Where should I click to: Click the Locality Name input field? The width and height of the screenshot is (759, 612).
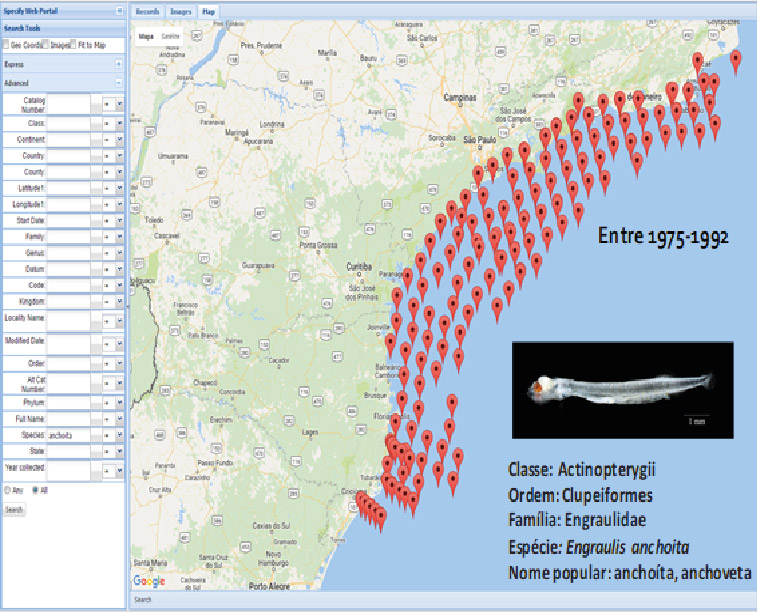[x=69, y=321]
